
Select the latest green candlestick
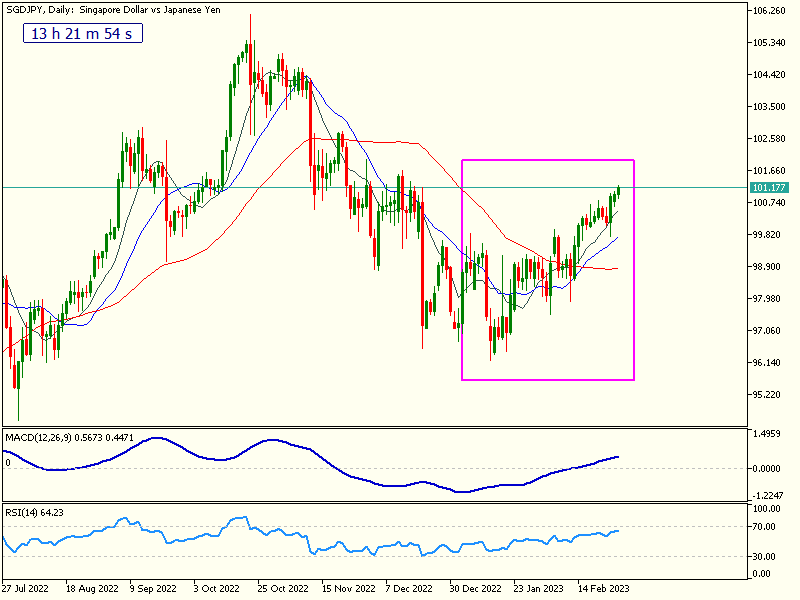point(619,189)
